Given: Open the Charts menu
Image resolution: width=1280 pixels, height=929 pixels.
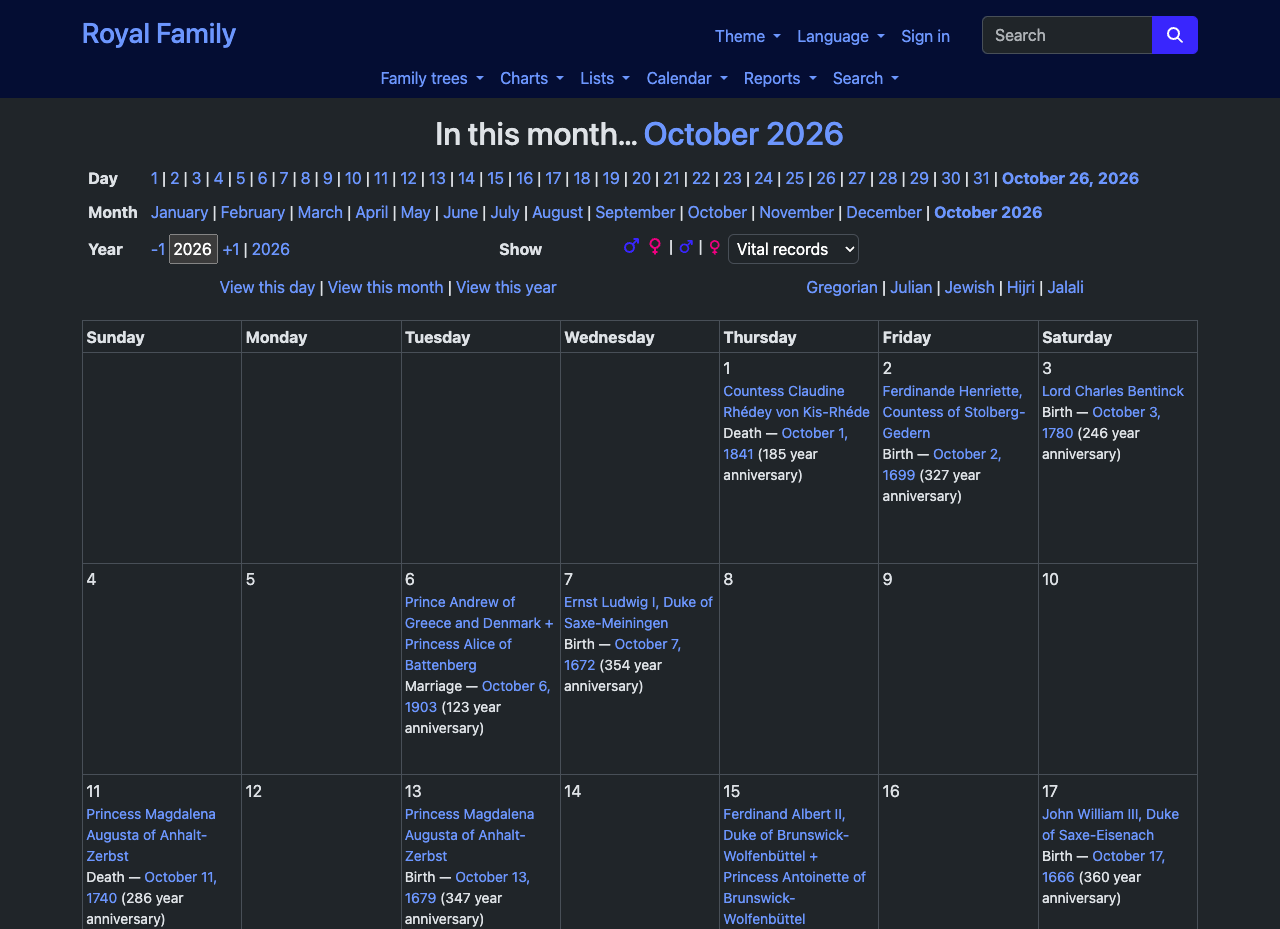Looking at the screenshot, I should point(532,78).
